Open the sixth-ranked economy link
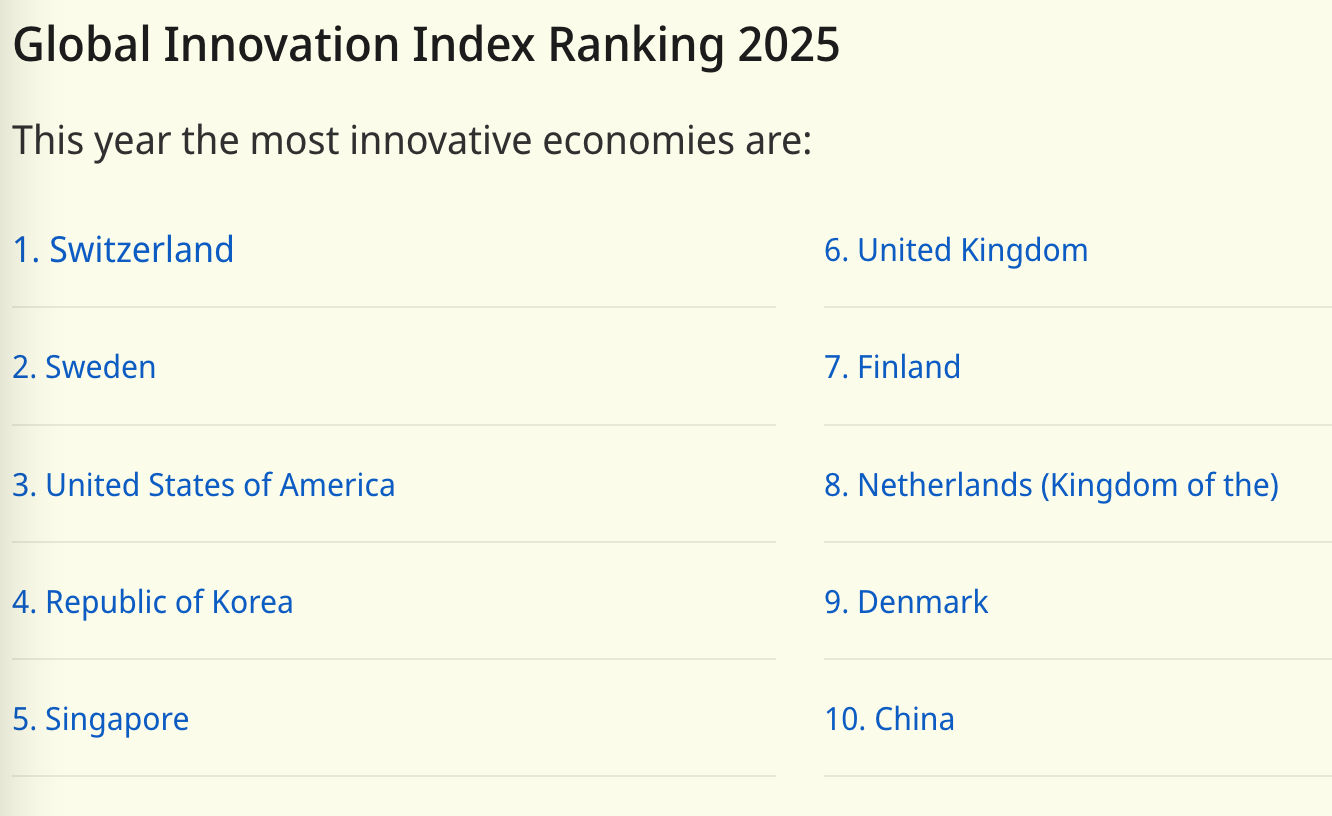The height and width of the screenshot is (816, 1332). tap(956, 250)
